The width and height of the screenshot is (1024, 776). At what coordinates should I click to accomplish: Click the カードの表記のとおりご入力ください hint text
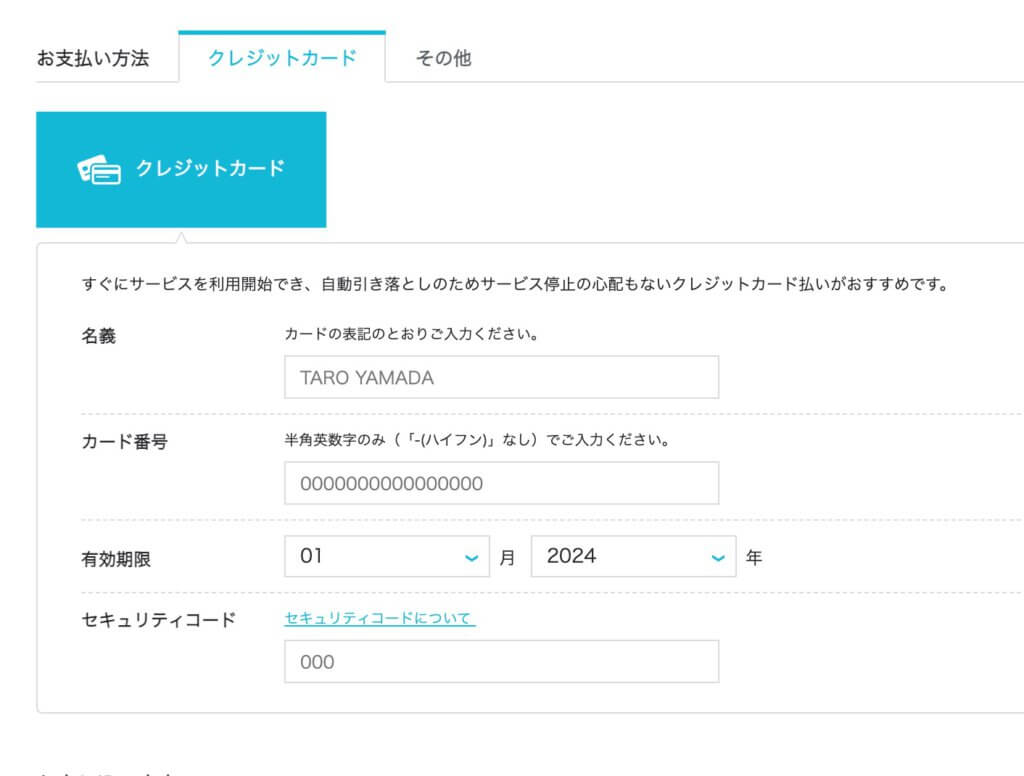tap(411, 334)
